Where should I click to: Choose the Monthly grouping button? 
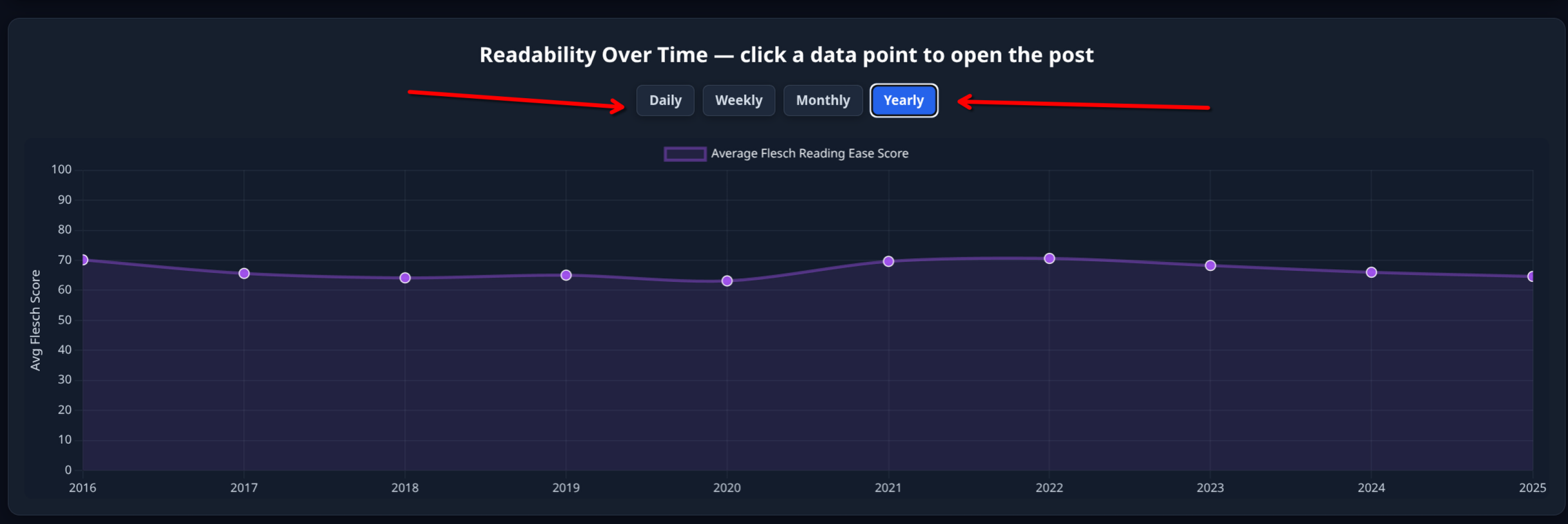tap(823, 100)
